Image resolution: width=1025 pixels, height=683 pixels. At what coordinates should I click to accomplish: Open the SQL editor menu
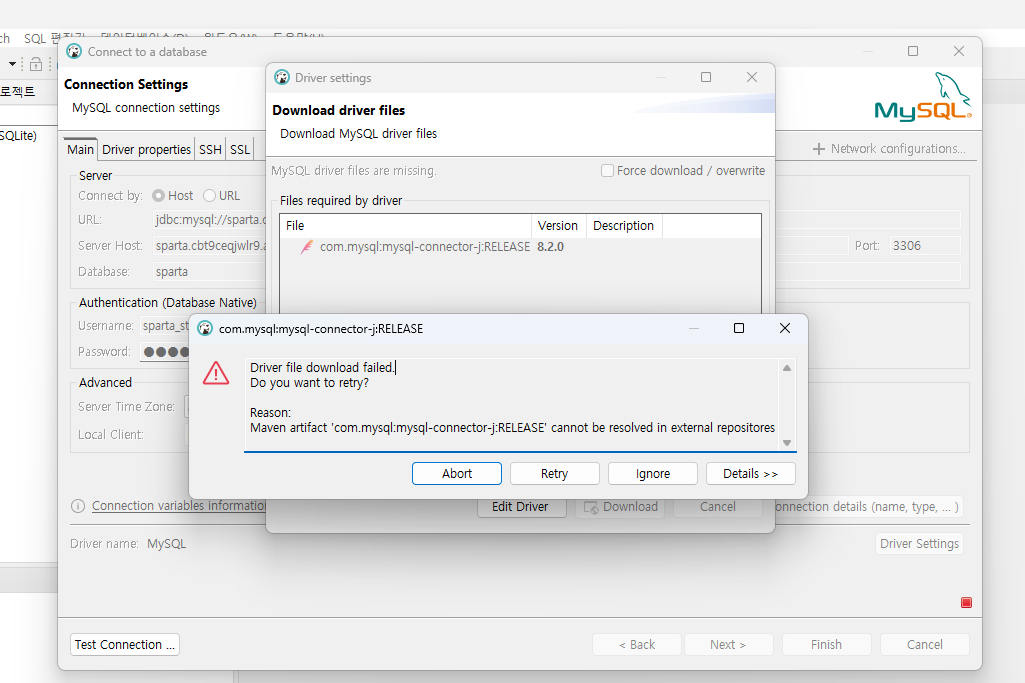pos(54,37)
